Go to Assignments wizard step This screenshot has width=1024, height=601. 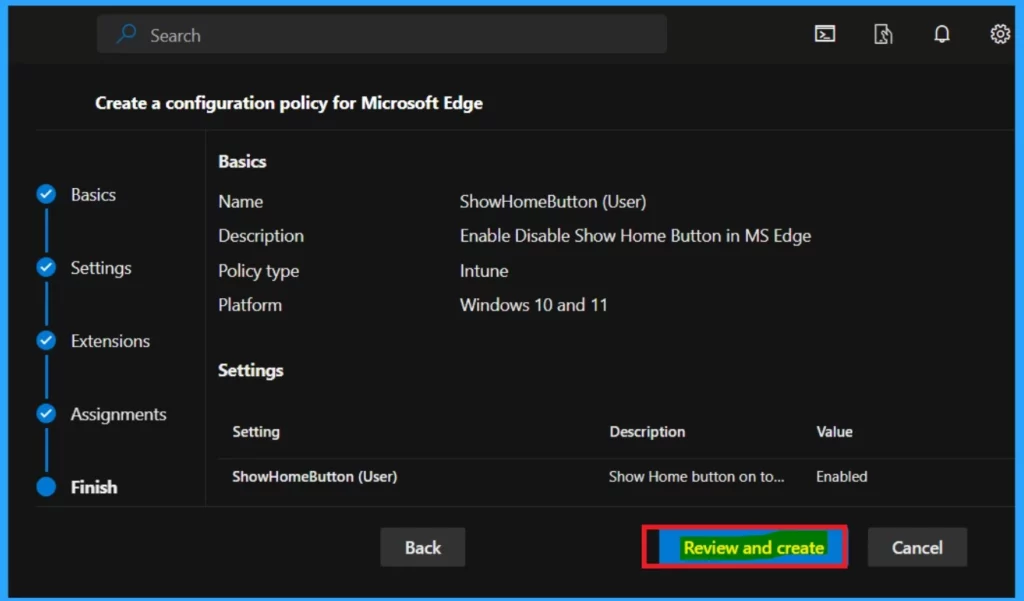[118, 414]
